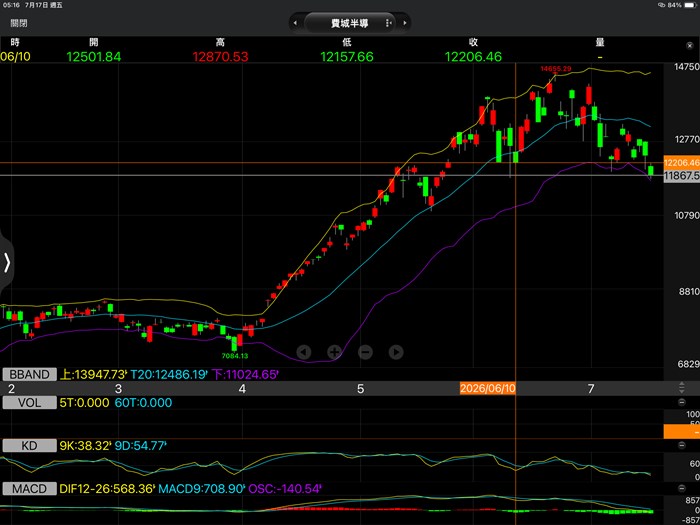Tap the 06/10 date in the header
Viewport: 700px width, 525px height.
(15, 57)
